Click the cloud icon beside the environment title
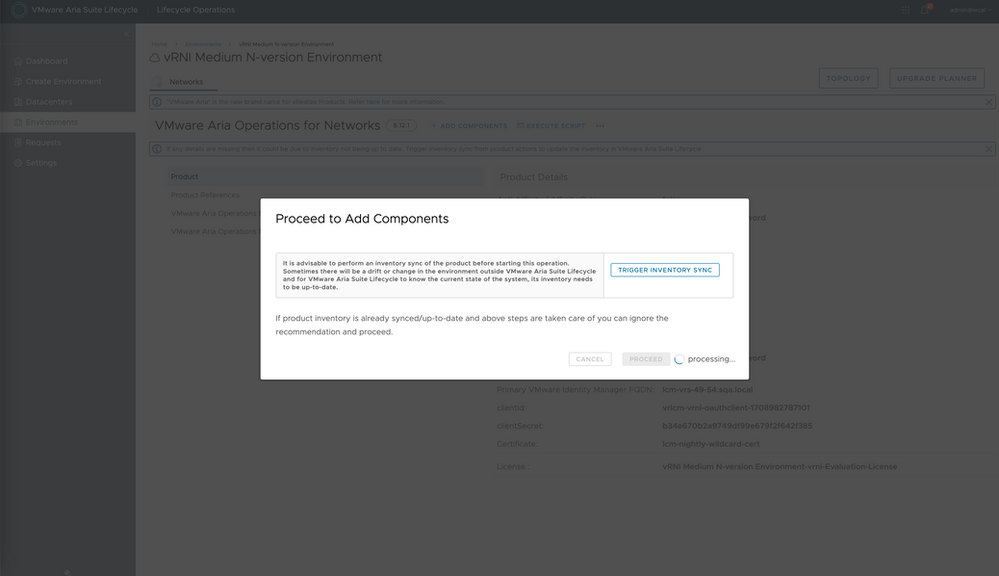Viewport: 999px width, 576px height. pyautogui.click(x=155, y=58)
